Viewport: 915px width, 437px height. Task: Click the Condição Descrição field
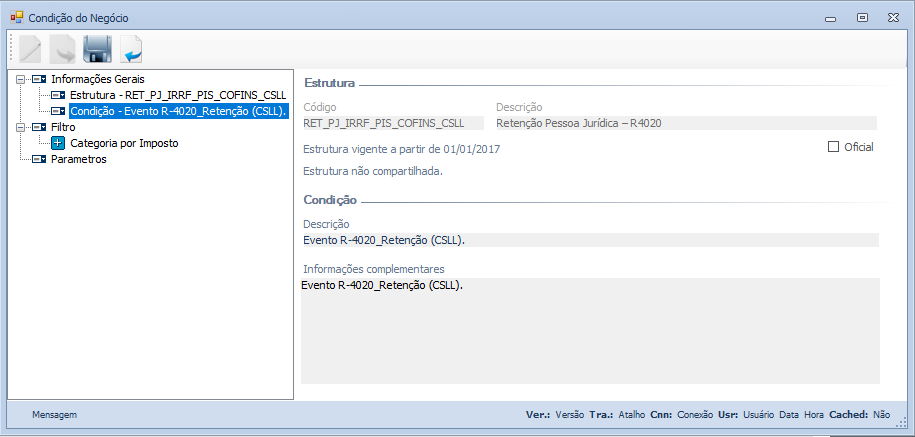point(591,240)
